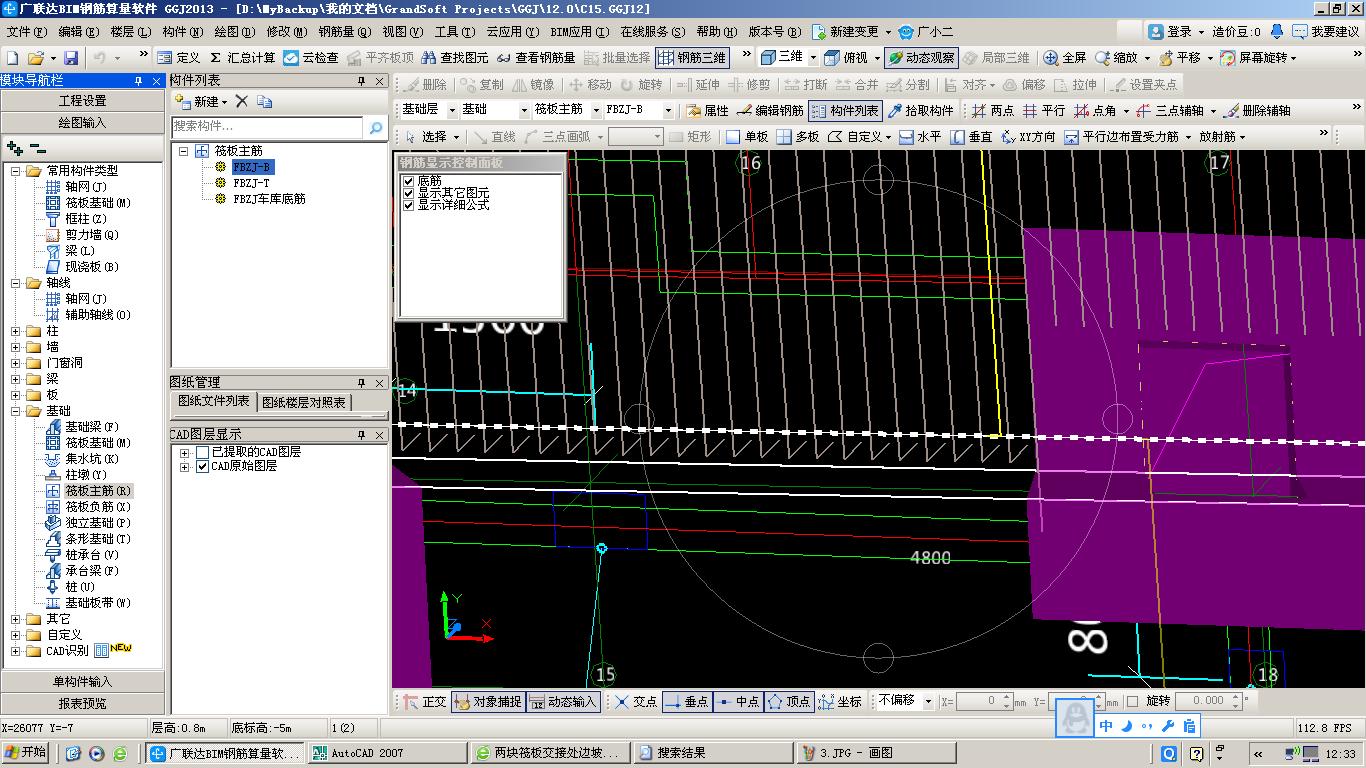1366x768 pixels.
Task: Click 全屏 full screen tool
Action: (1065, 58)
